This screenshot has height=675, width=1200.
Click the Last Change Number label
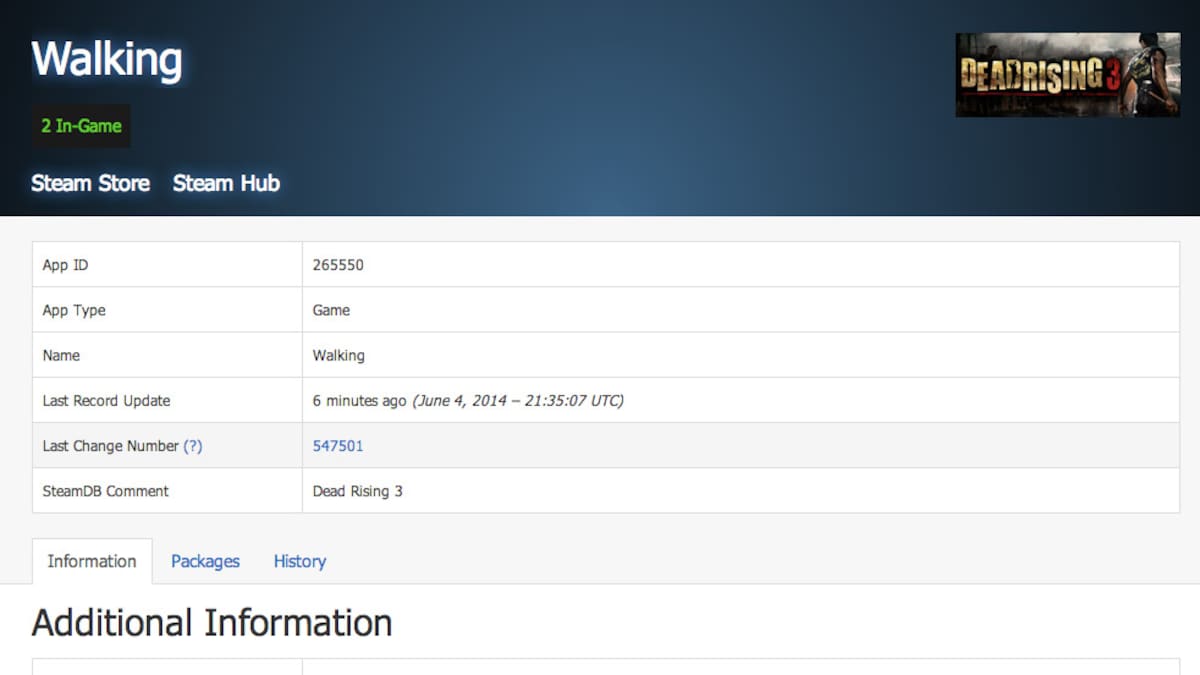[x=111, y=446]
